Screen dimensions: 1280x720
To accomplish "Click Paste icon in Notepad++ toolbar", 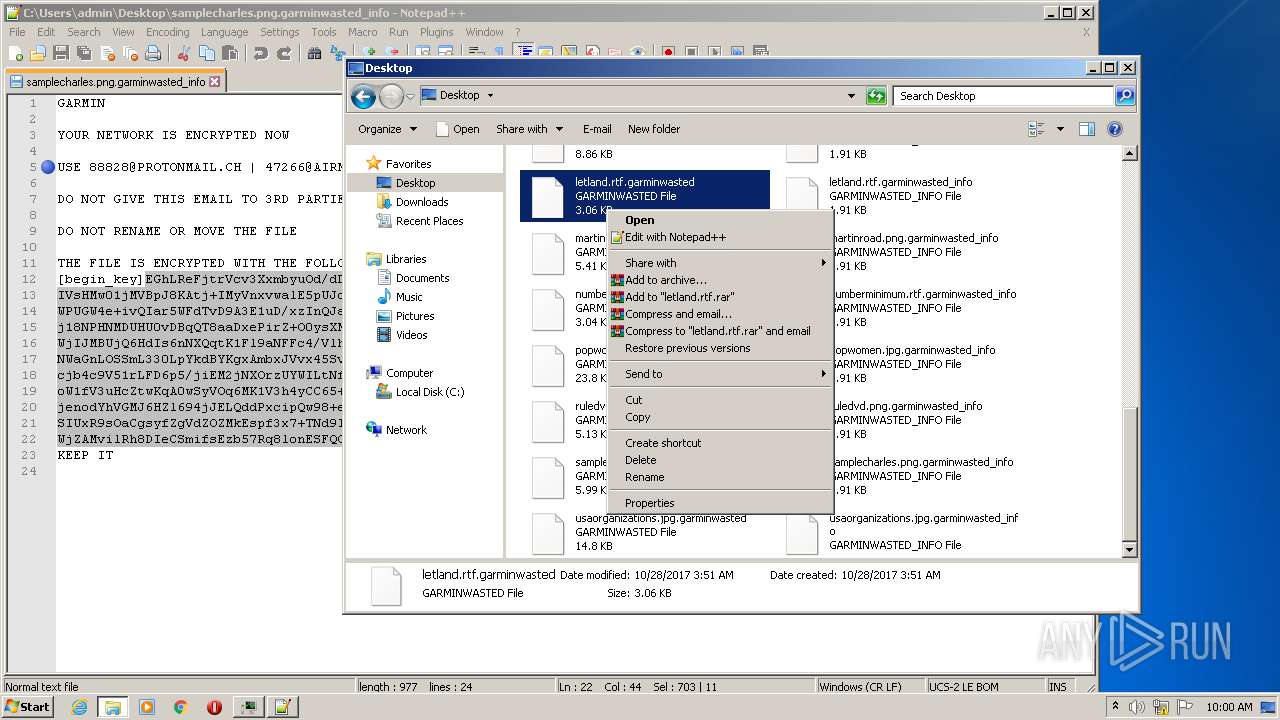I will pos(229,53).
